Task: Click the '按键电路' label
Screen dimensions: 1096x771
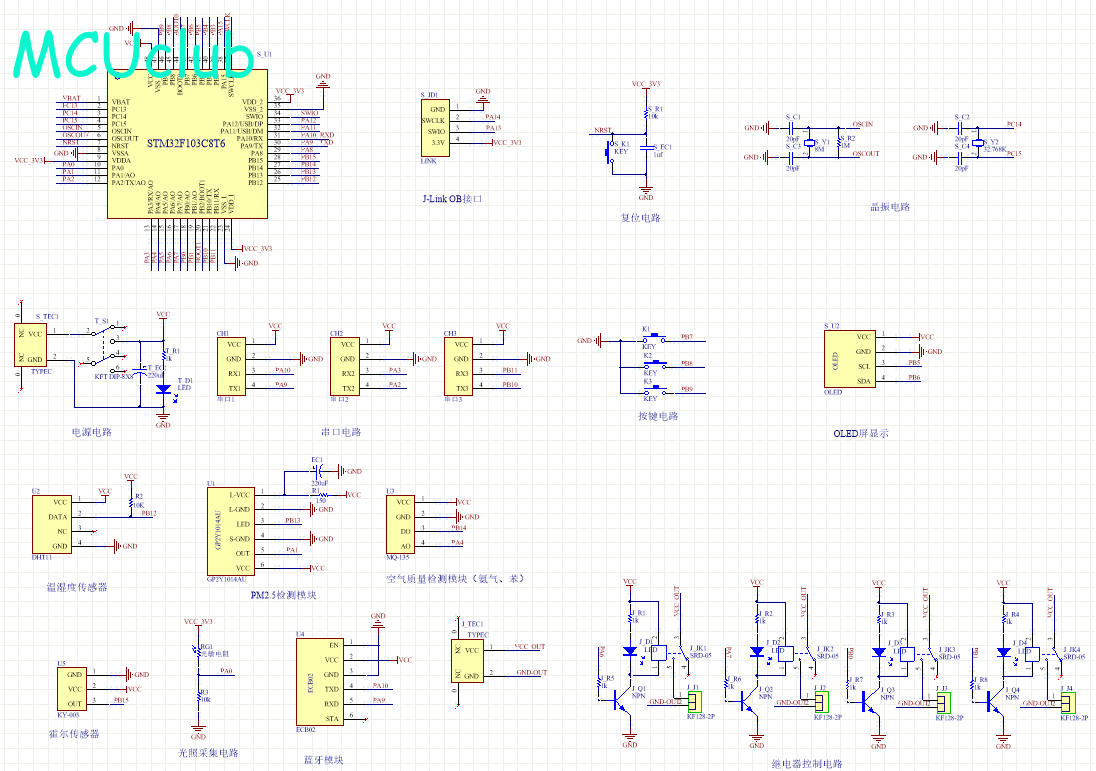Action: coord(658,416)
